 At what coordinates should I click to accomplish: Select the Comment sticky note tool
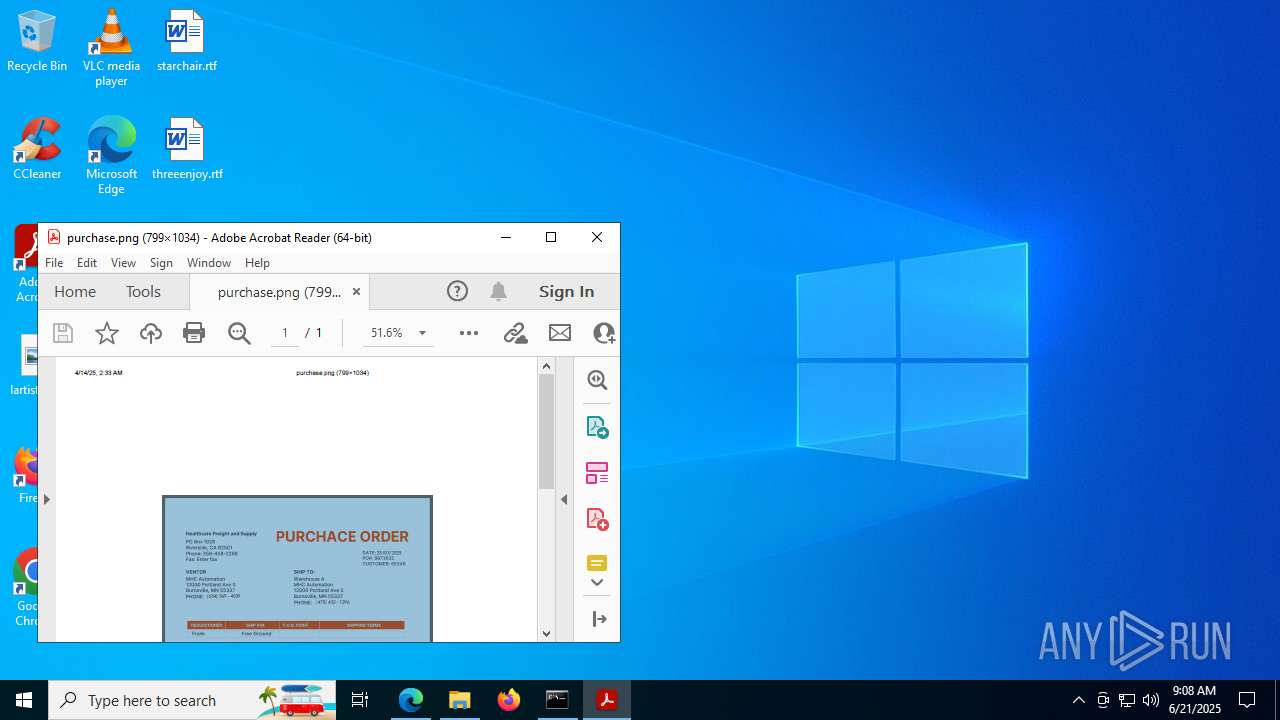(597, 563)
